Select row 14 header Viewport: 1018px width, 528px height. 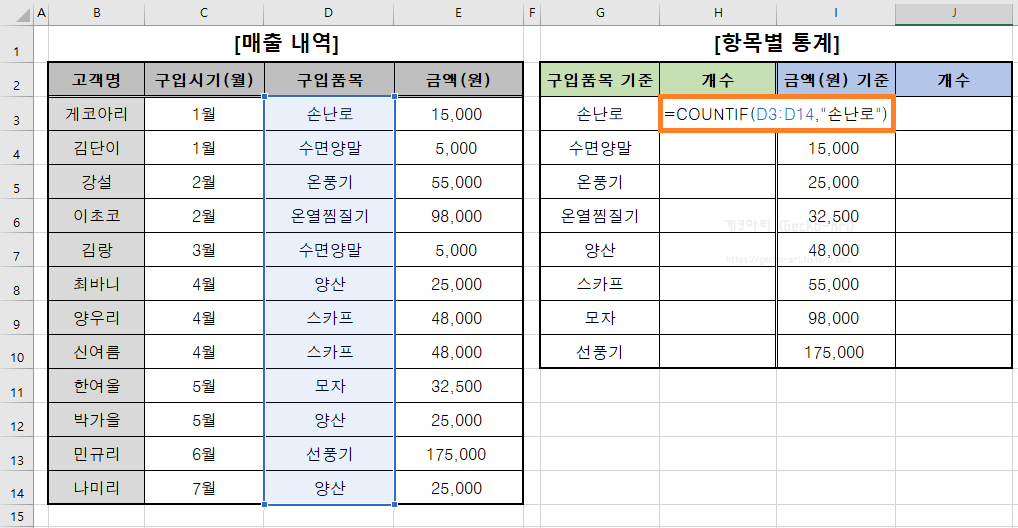point(16,488)
